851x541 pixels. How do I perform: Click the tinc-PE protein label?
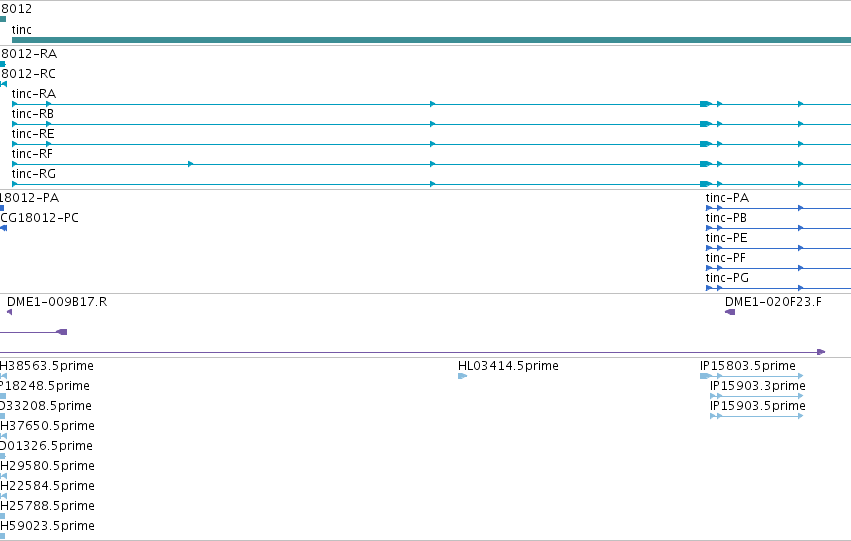pos(727,238)
